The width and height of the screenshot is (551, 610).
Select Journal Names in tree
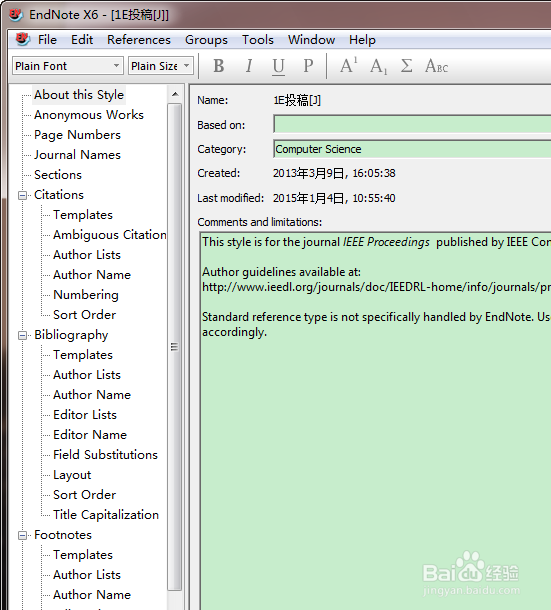[x=77, y=155]
